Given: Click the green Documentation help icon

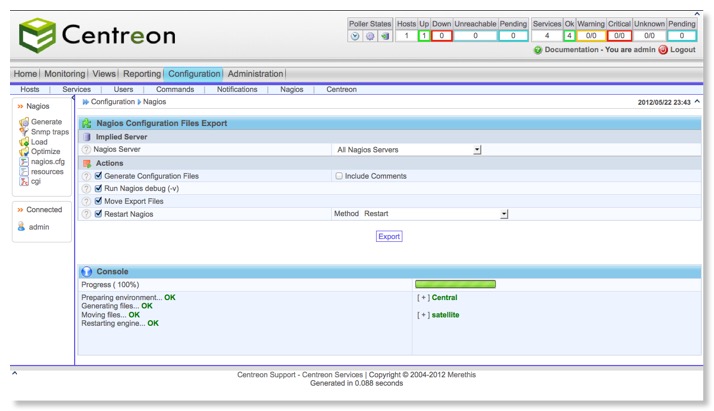Looking at the screenshot, I should coord(538,50).
